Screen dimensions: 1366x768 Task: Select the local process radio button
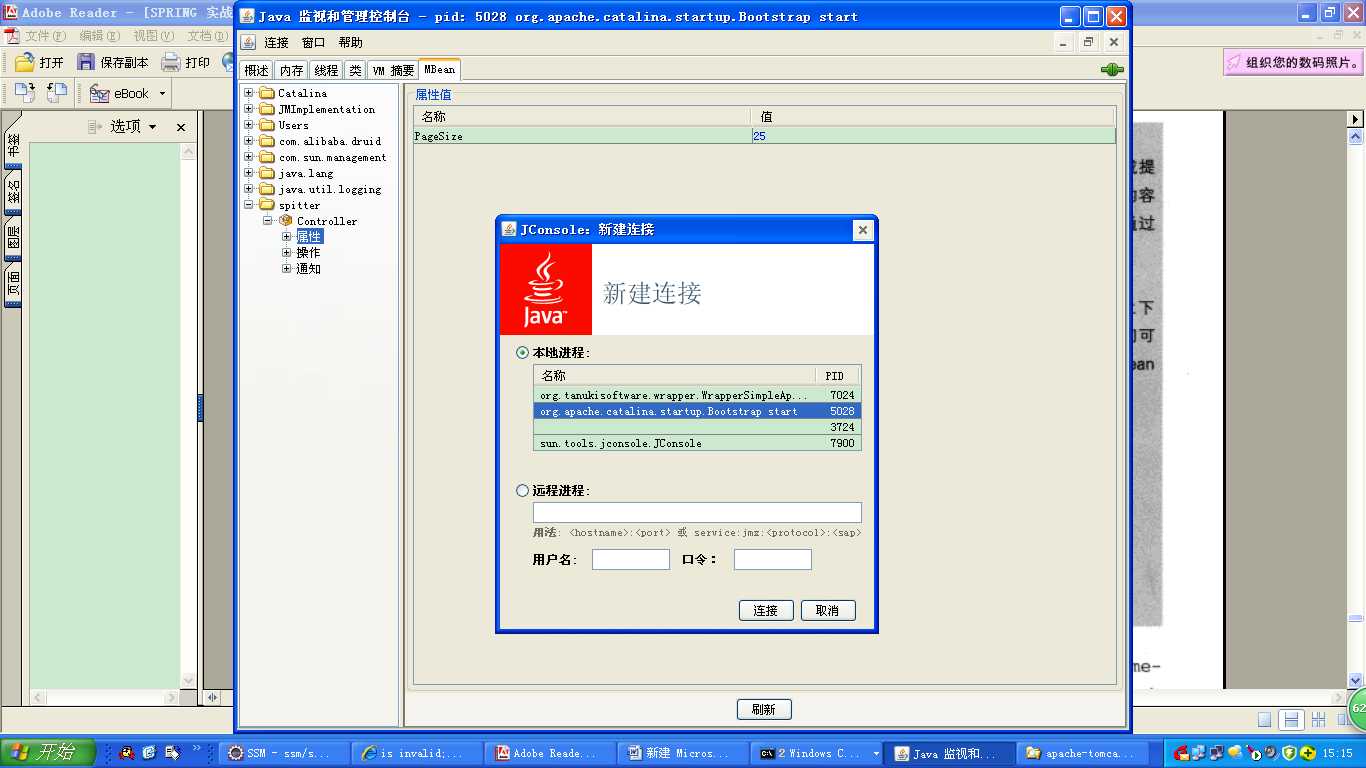pos(523,353)
